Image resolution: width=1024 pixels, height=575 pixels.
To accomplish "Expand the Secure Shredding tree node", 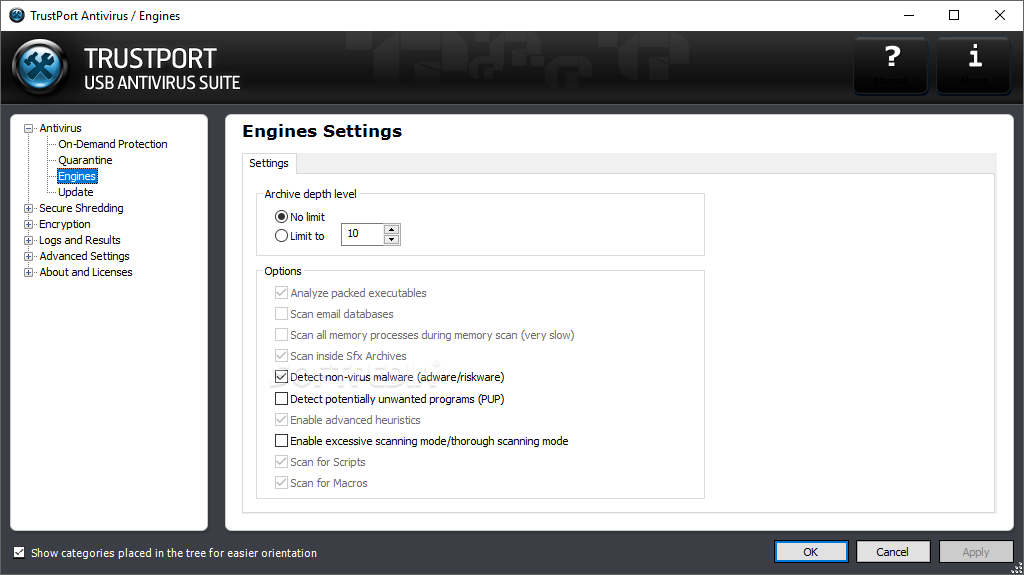I will pos(29,208).
